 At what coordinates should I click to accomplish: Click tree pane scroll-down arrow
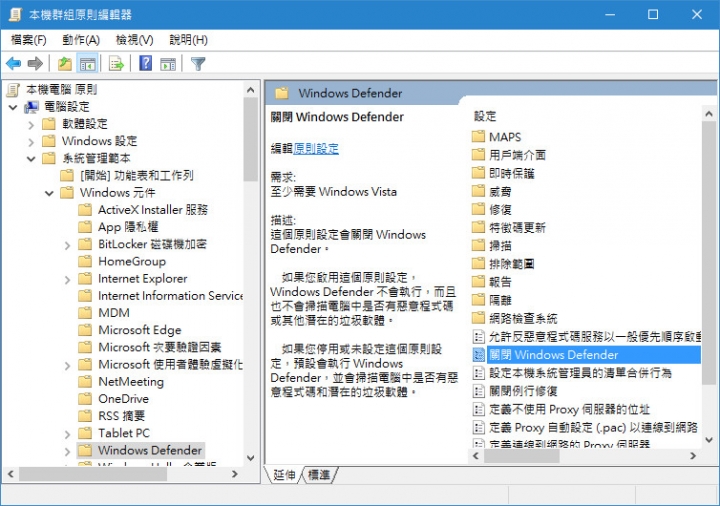click(x=250, y=457)
